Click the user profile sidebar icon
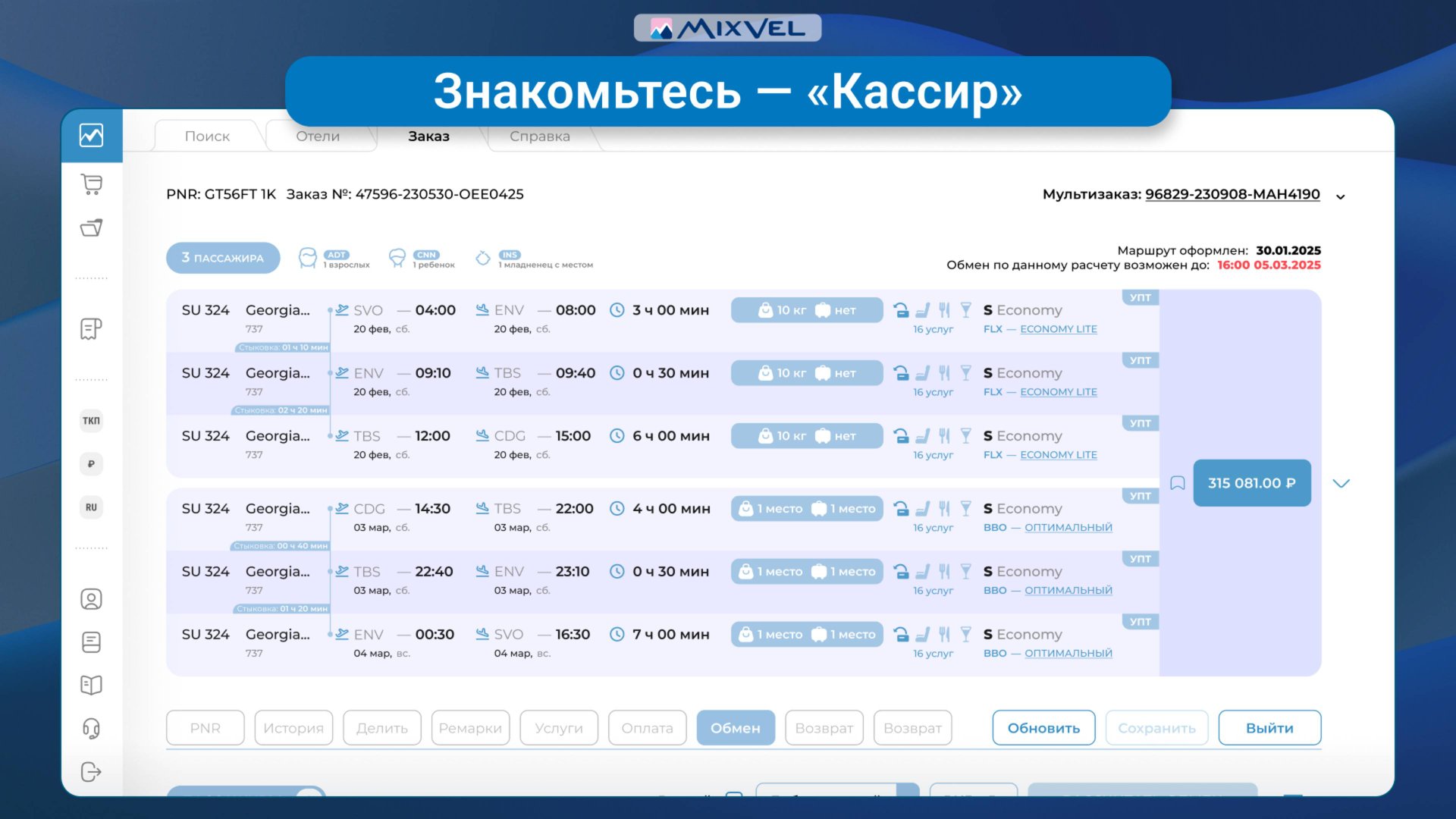 point(91,599)
